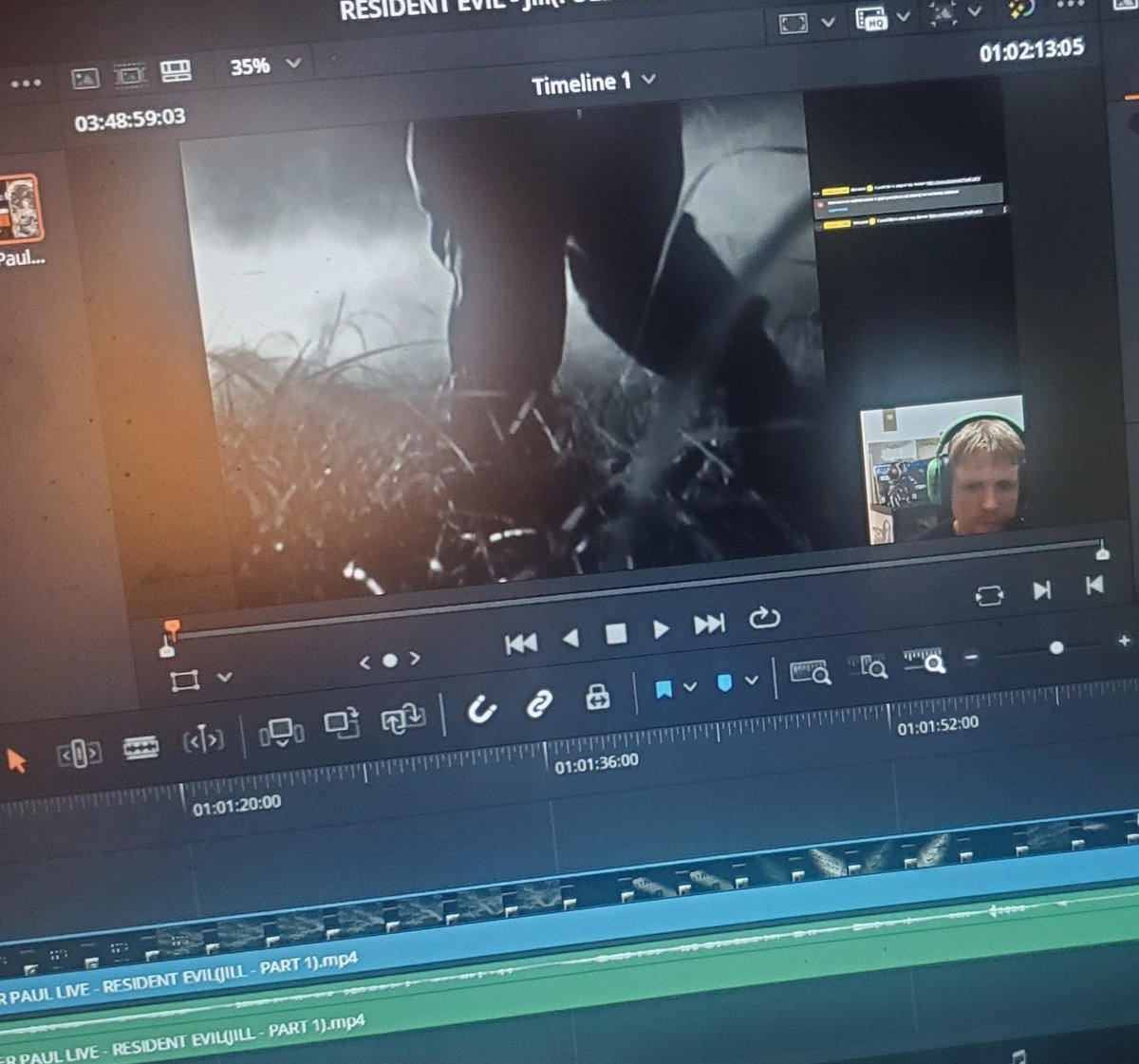Viewport: 1139px width, 1064px height.
Task: Click the jog wheel dot control
Action: 389,661
